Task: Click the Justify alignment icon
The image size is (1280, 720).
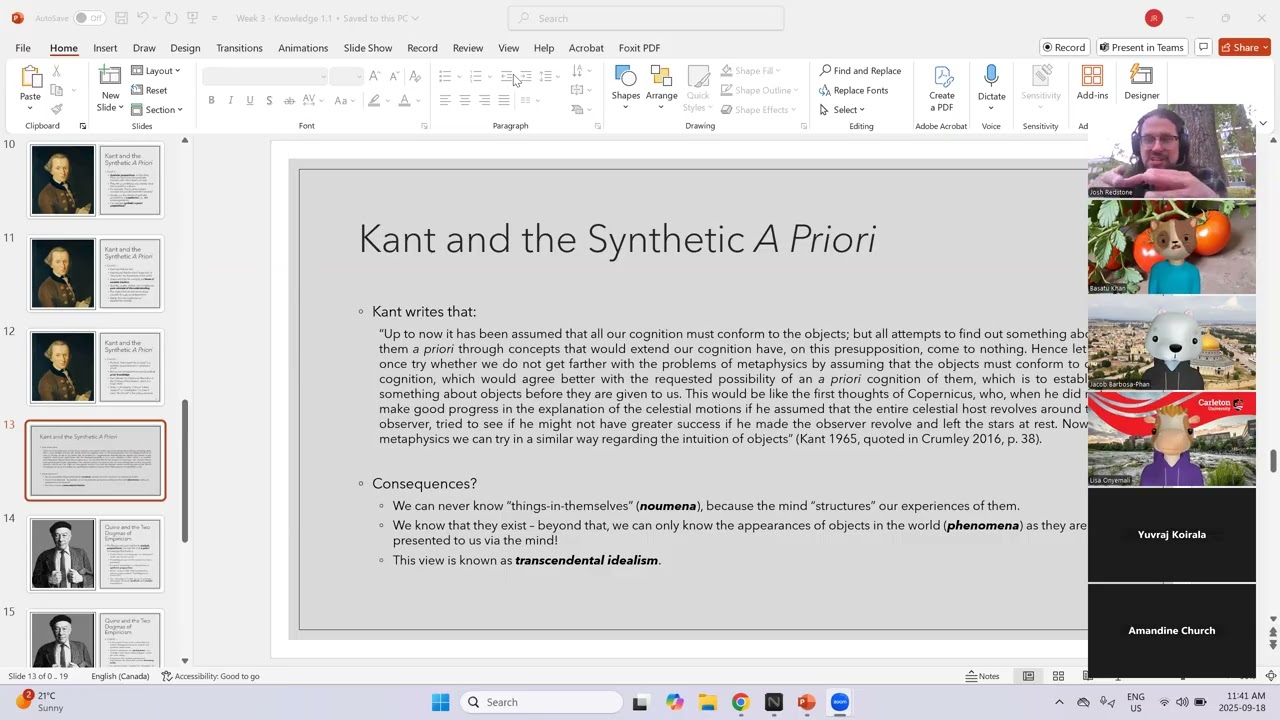Action: [x=504, y=100]
